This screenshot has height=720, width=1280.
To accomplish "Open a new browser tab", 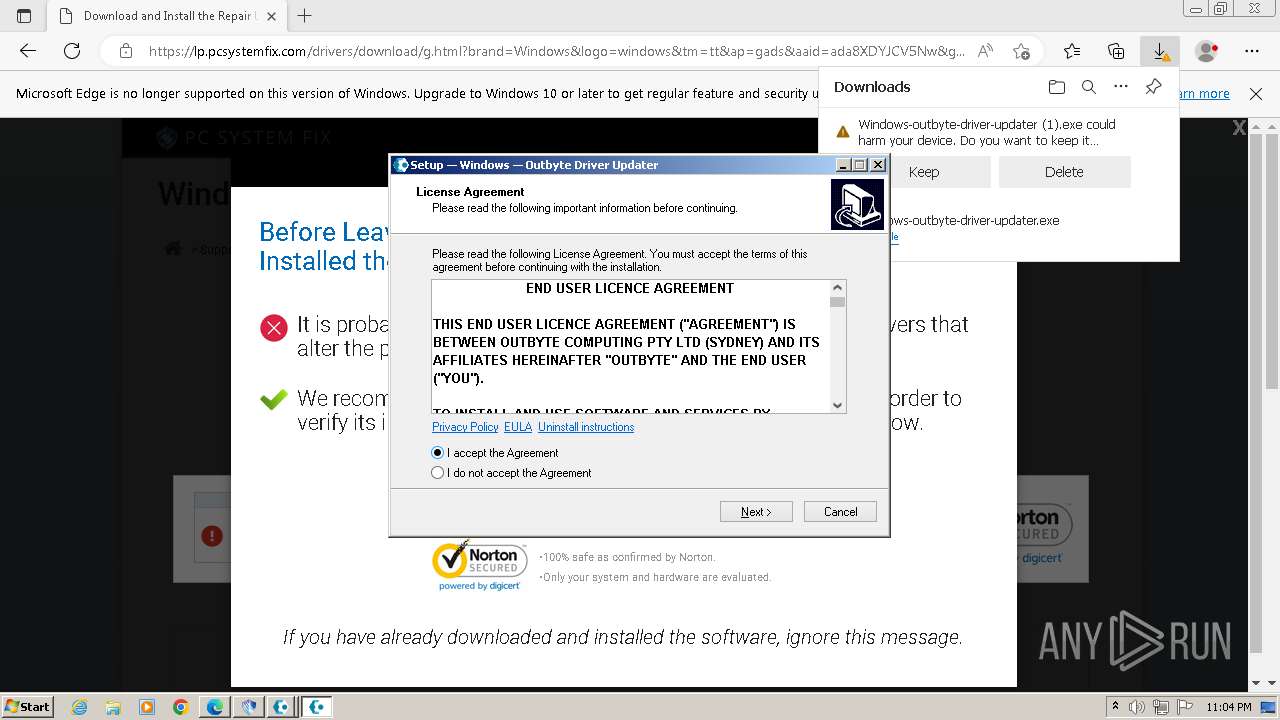I will tap(305, 16).
